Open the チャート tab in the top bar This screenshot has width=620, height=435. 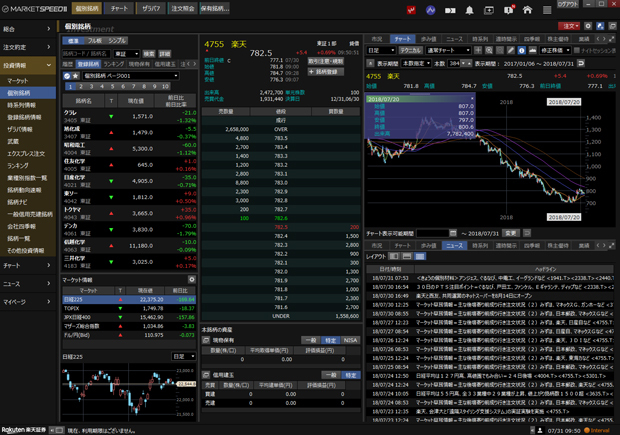point(119,8)
